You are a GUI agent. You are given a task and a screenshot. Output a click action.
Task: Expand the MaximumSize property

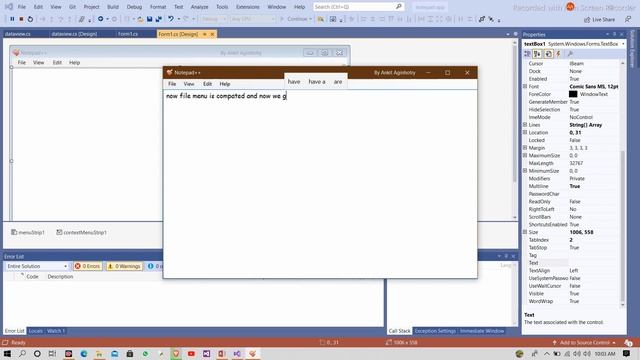[x=525, y=156]
